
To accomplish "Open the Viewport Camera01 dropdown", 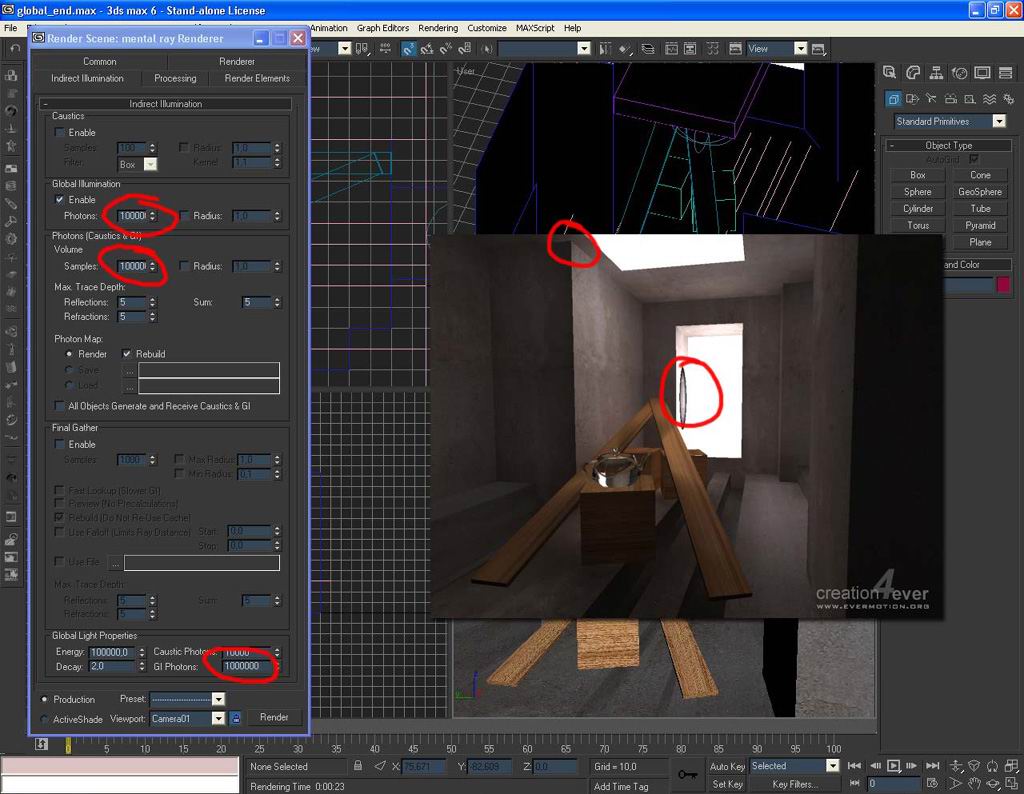I will coord(217,718).
